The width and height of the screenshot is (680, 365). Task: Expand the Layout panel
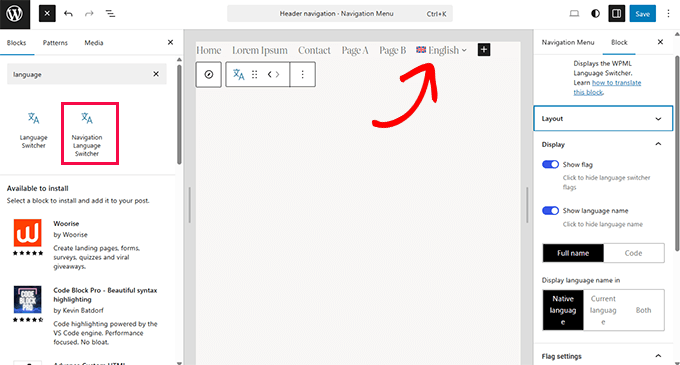pyautogui.click(x=603, y=118)
